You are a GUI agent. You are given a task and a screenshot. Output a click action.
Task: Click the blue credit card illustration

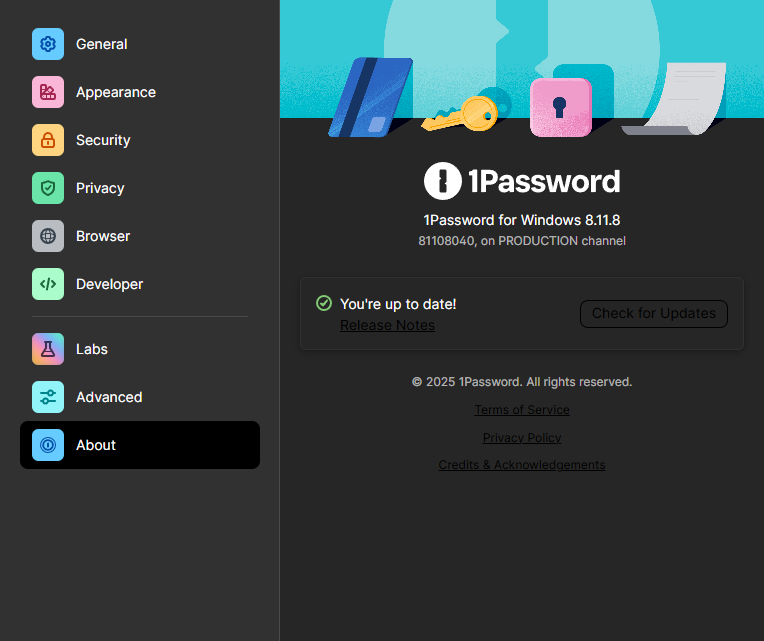[x=371, y=97]
